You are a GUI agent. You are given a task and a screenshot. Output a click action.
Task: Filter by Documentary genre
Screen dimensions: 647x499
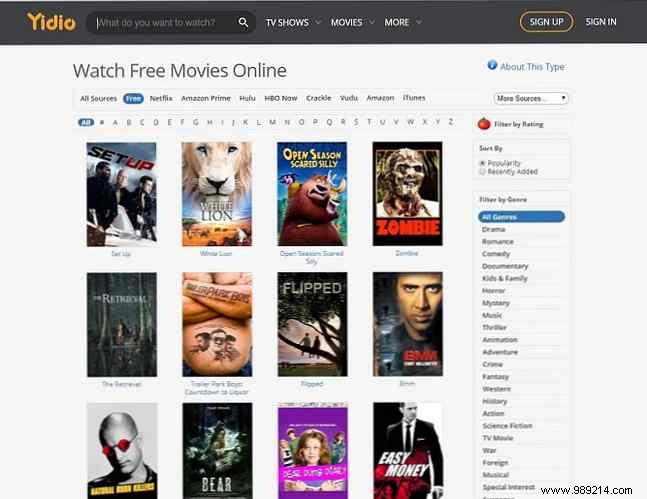click(x=505, y=266)
